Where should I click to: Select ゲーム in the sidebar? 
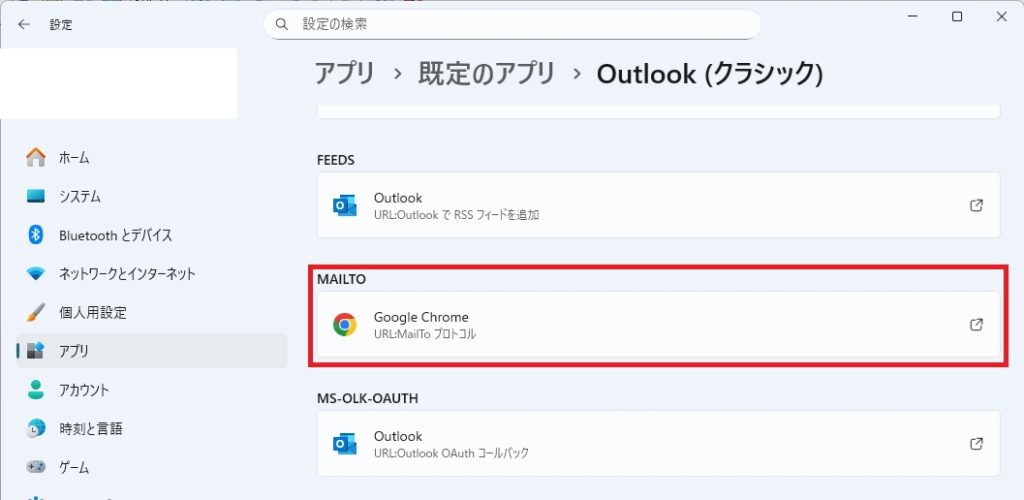click(x=74, y=467)
